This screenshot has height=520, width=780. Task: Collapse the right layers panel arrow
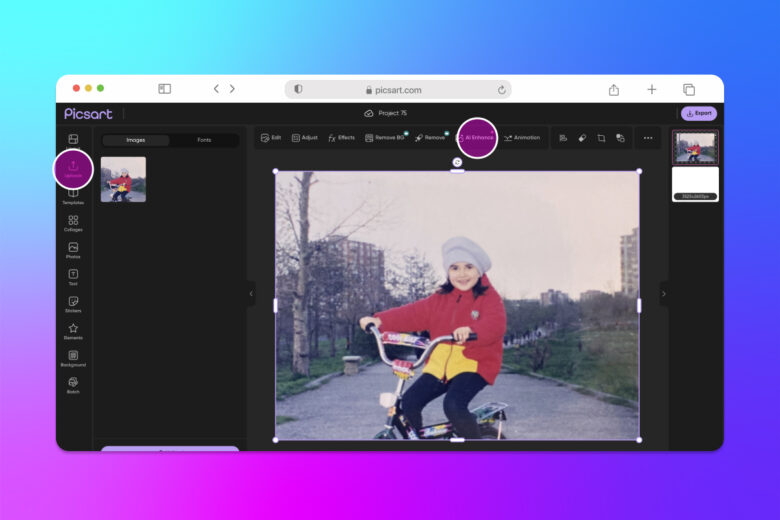pyautogui.click(x=664, y=294)
